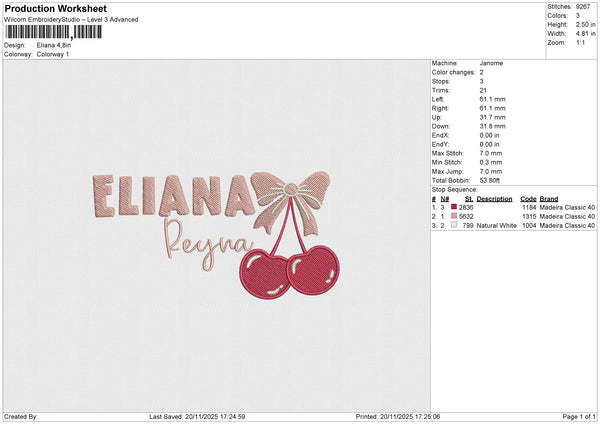The height and width of the screenshot is (424, 600).
Task: Click the red color swatch for thread 1184
Action: click(x=454, y=207)
